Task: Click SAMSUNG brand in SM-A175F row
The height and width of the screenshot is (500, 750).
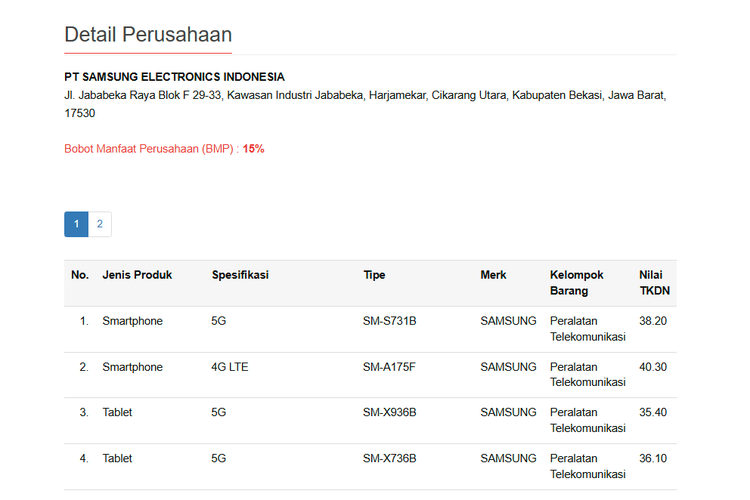Action: pyautogui.click(x=508, y=367)
